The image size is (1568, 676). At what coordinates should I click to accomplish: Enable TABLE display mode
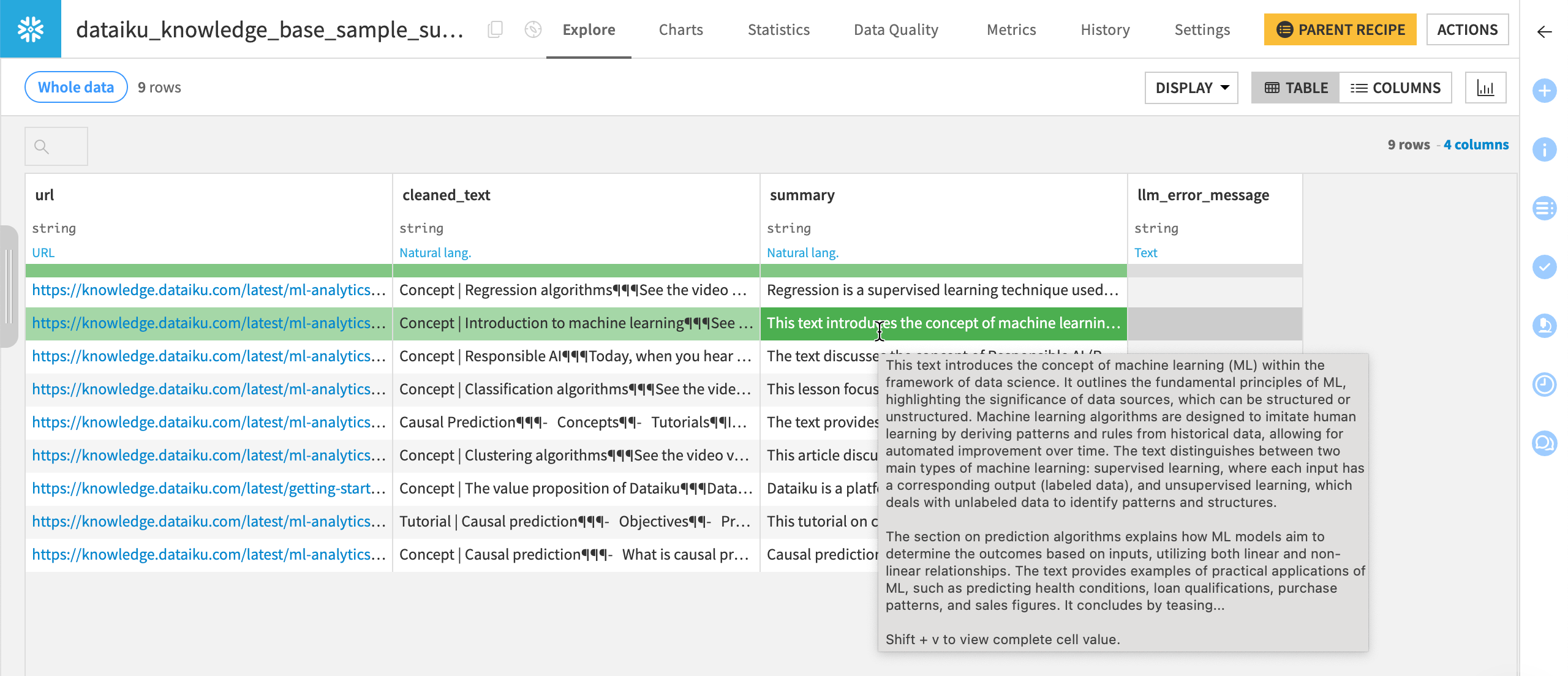1295,87
